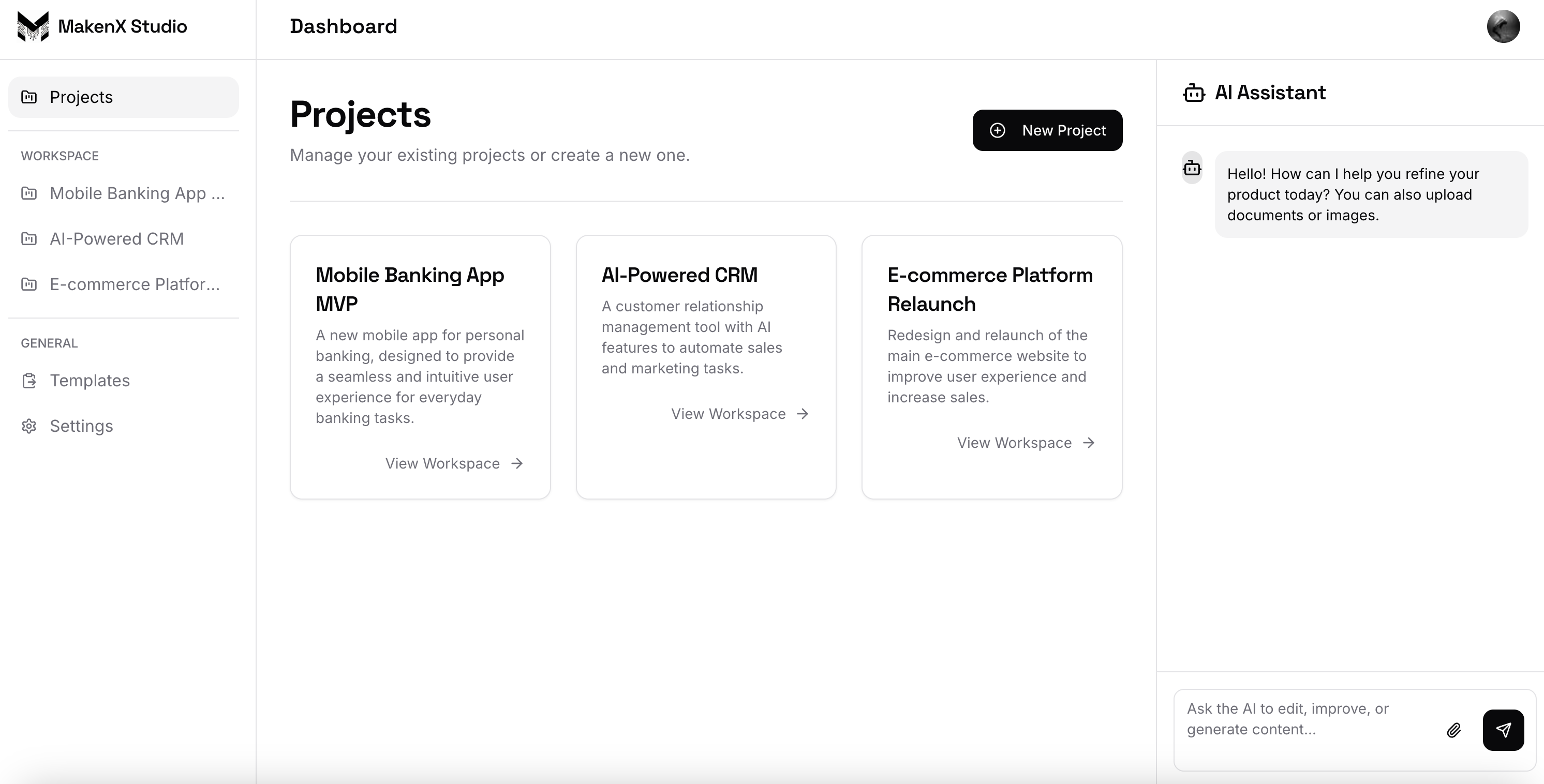Click the AI-Powered CRM card title
This screenshot has width=1544, height=784.
click(x=679, y=275)
